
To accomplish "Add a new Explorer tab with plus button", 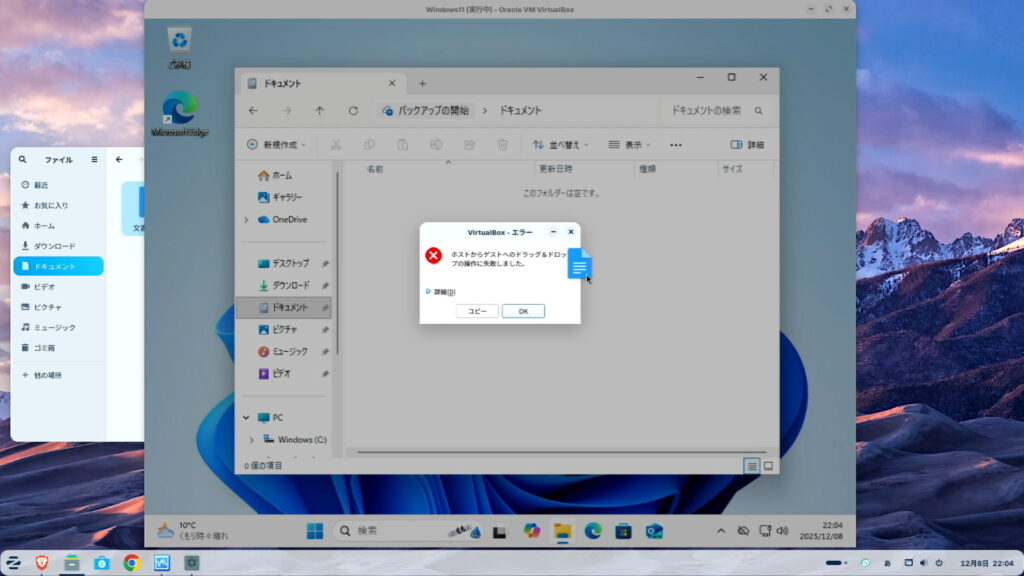I will [x=422, y=83].
